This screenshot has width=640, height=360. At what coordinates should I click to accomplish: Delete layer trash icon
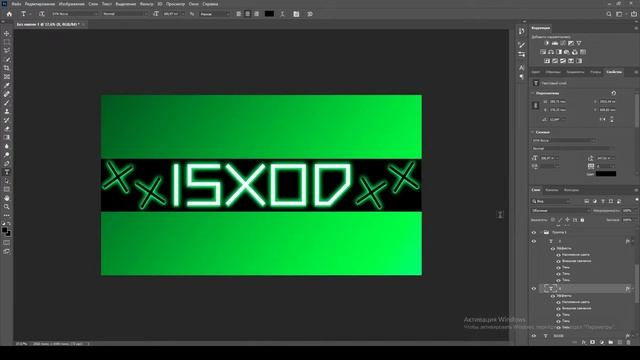629,342
